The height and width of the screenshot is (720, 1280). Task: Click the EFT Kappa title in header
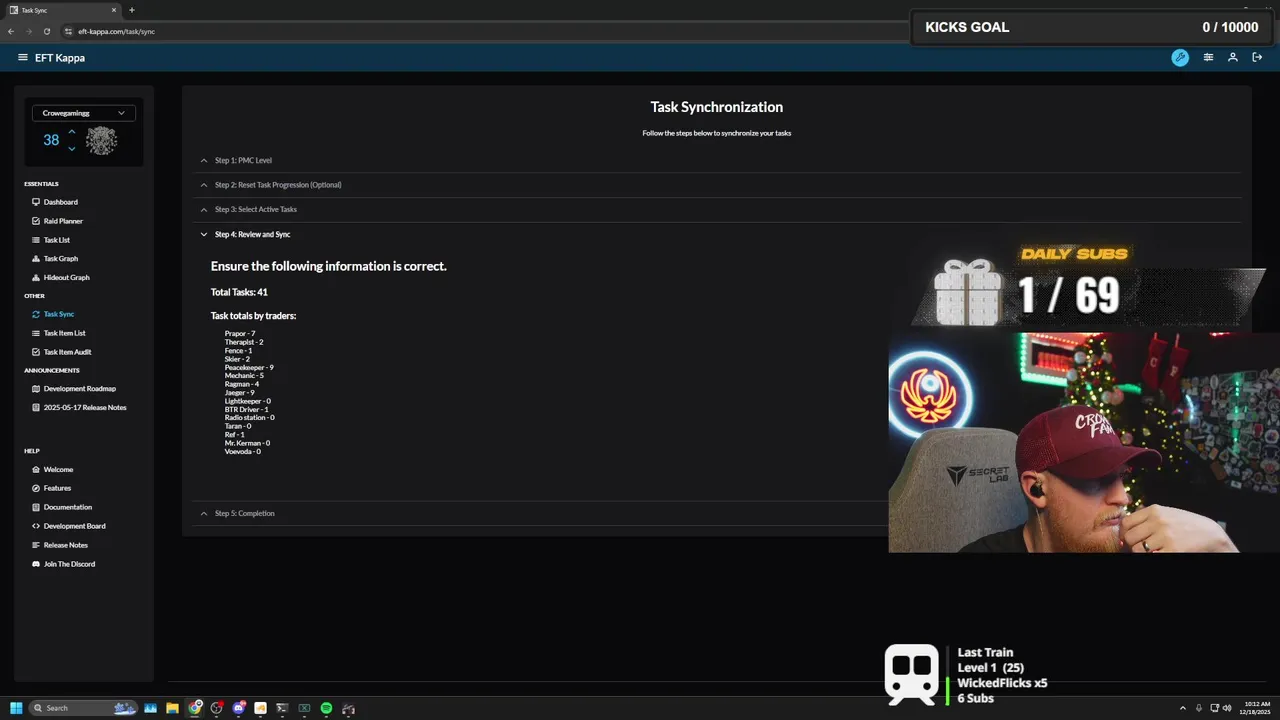click(x=60, y=58)
